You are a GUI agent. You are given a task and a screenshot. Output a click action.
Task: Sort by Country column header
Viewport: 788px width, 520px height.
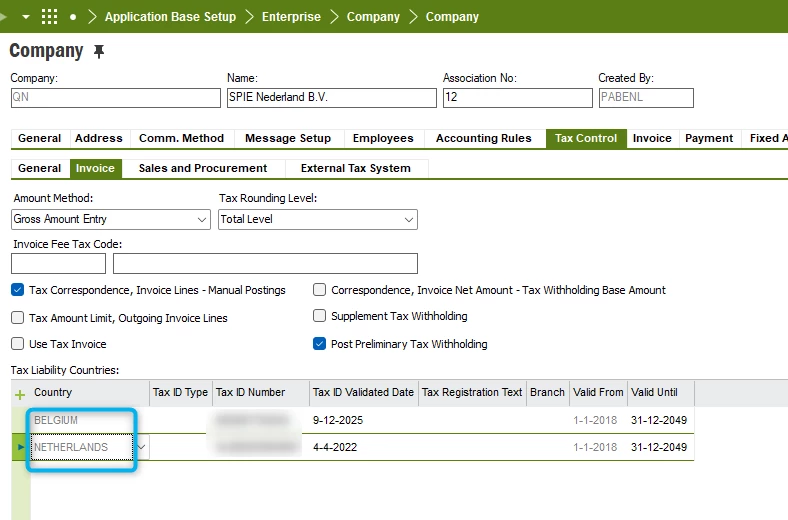(x=90, y=392)
